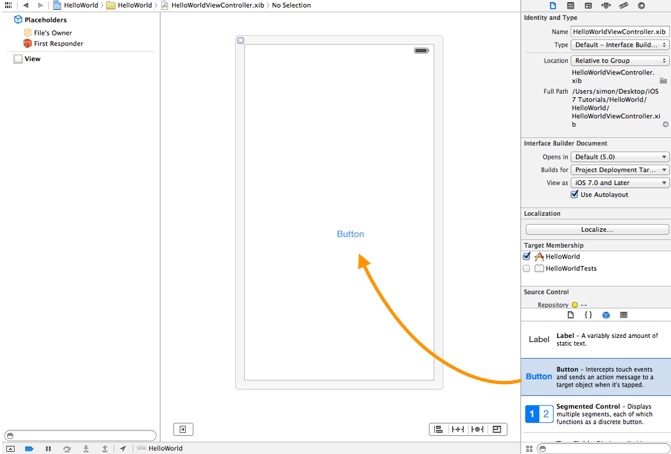Expand the View as dropdown
This screenshot has height=454, width=671.
point(620,183)
